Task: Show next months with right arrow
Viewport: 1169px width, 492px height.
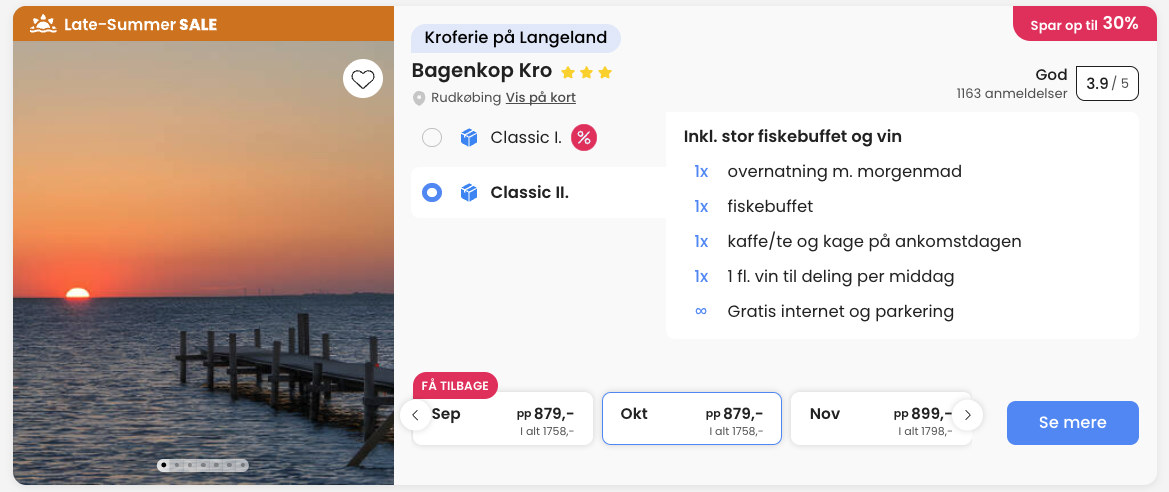Action: point(967,415)
